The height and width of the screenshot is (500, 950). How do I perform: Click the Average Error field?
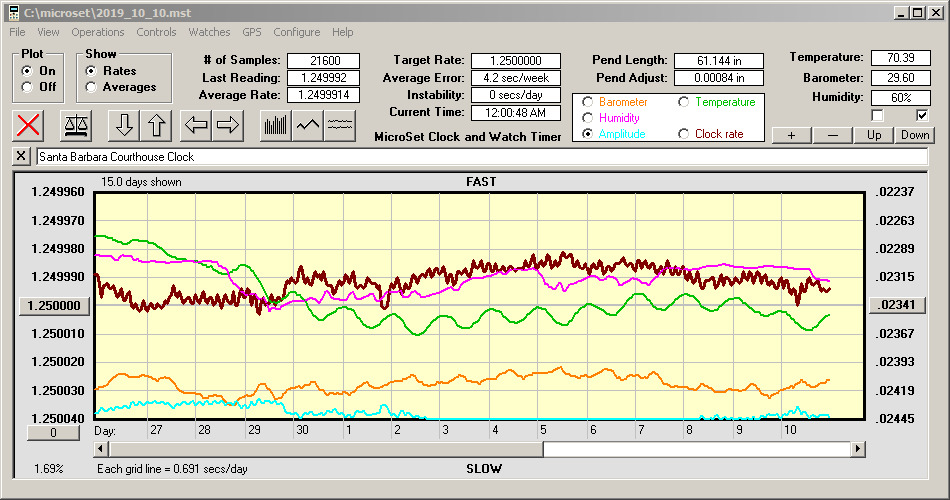(x=516, y=78)
